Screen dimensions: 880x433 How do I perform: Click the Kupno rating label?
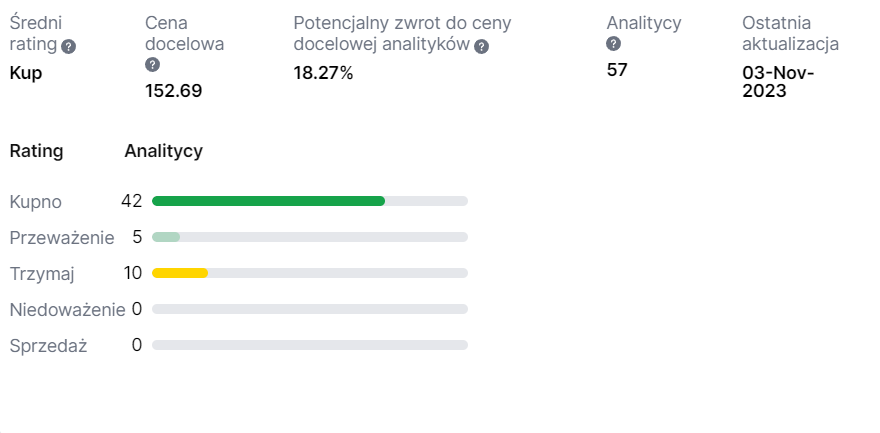pos(36,201)
